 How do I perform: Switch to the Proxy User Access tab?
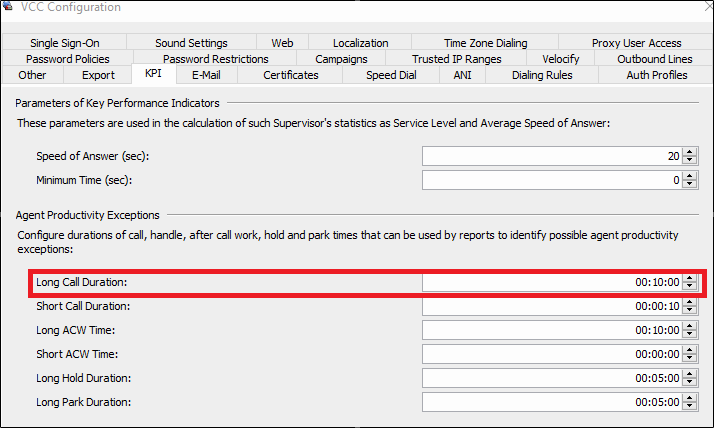(636, 43)
